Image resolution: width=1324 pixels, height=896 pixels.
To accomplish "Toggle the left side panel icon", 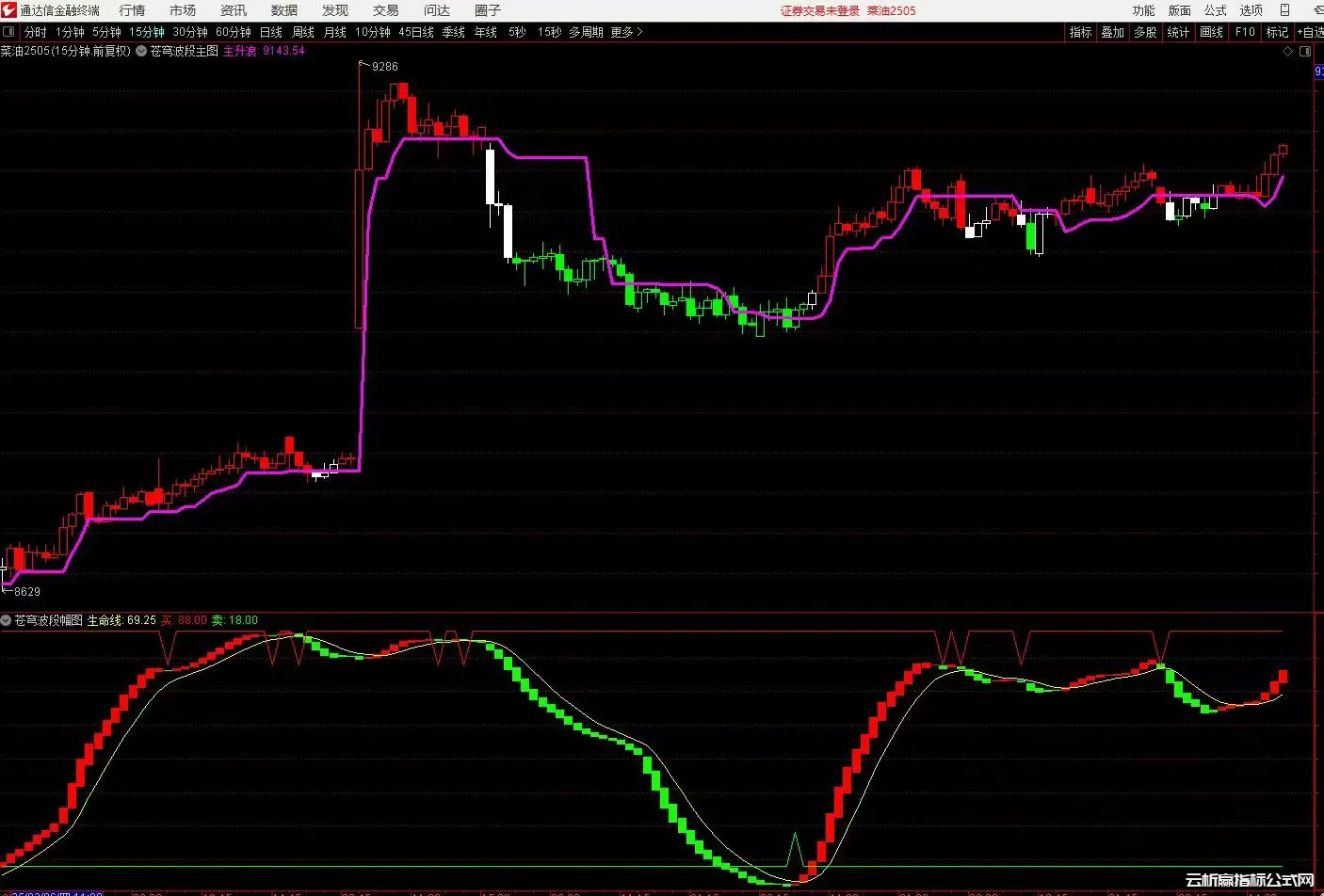I will 9,32.
